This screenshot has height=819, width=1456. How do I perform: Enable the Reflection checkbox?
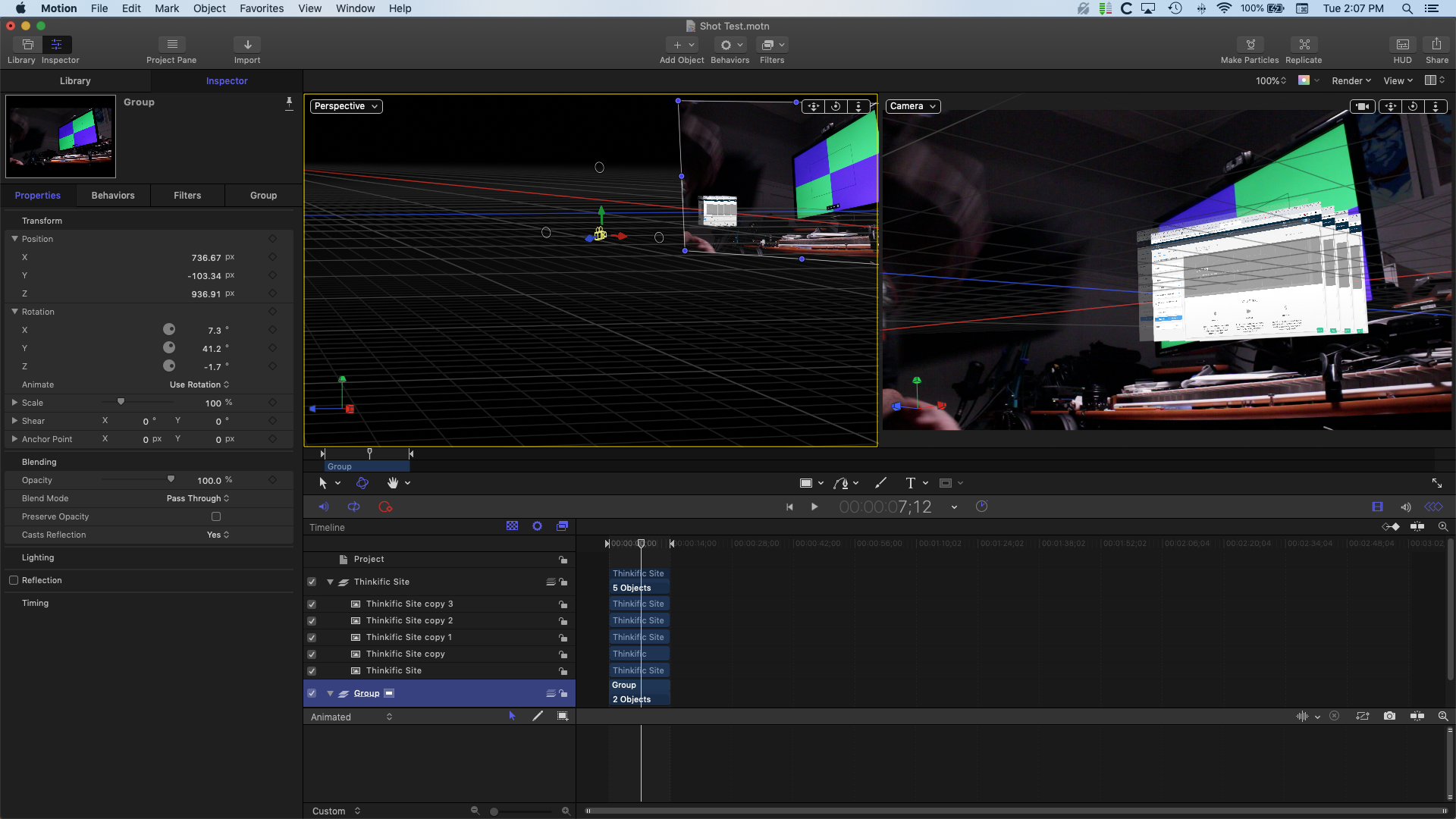pos(14,580)
